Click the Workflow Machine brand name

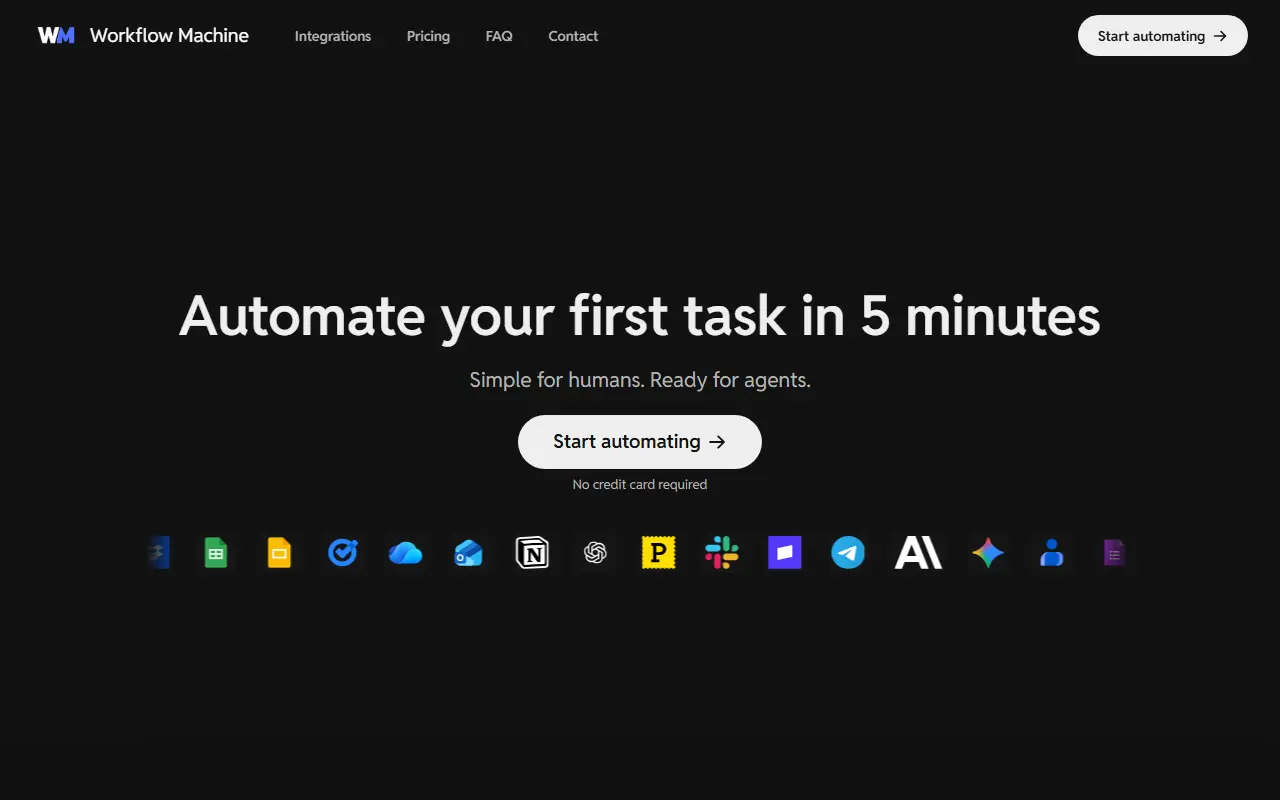169,35
